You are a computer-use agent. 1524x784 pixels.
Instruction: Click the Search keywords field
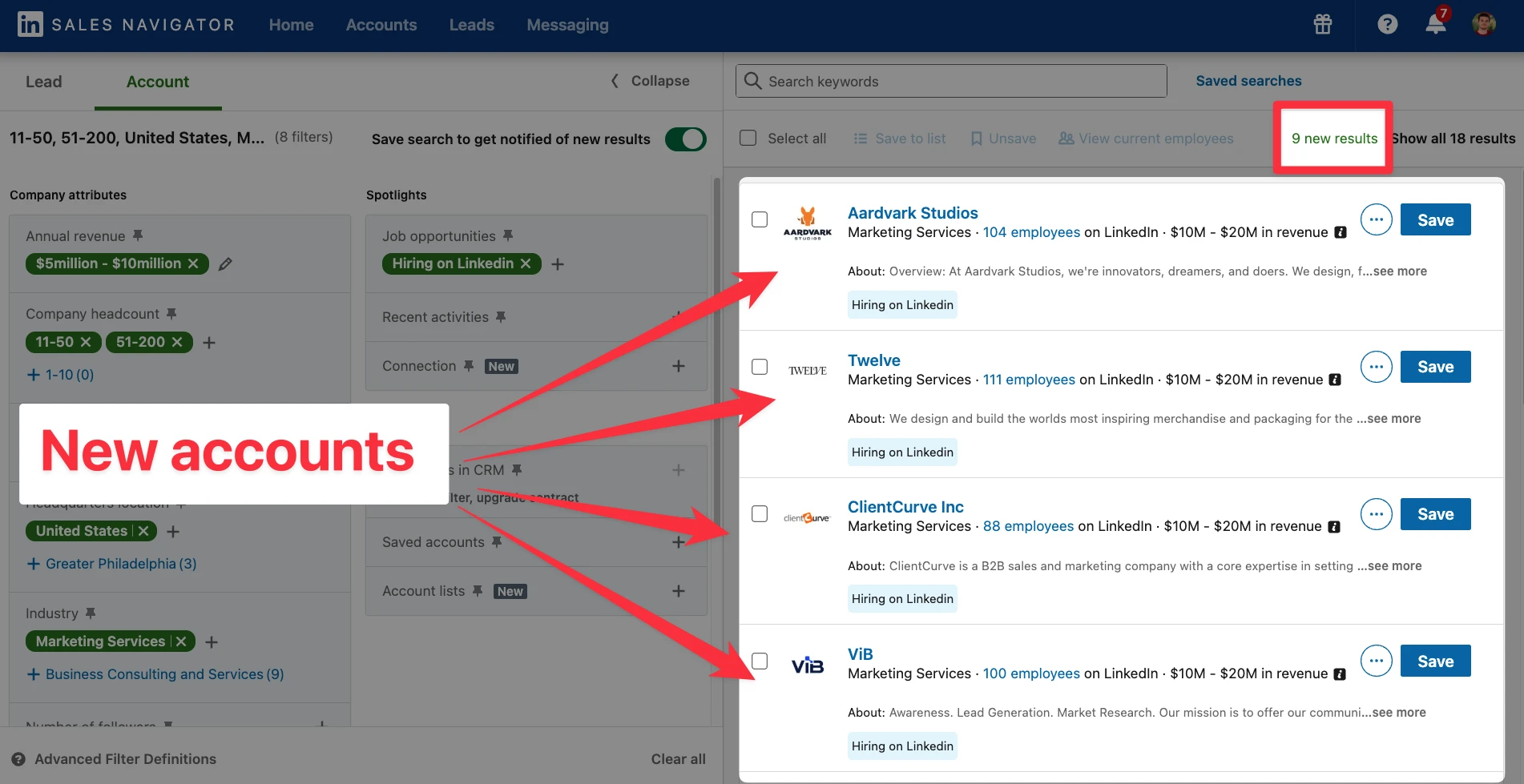pyautogui.click(x=951, y=81)
